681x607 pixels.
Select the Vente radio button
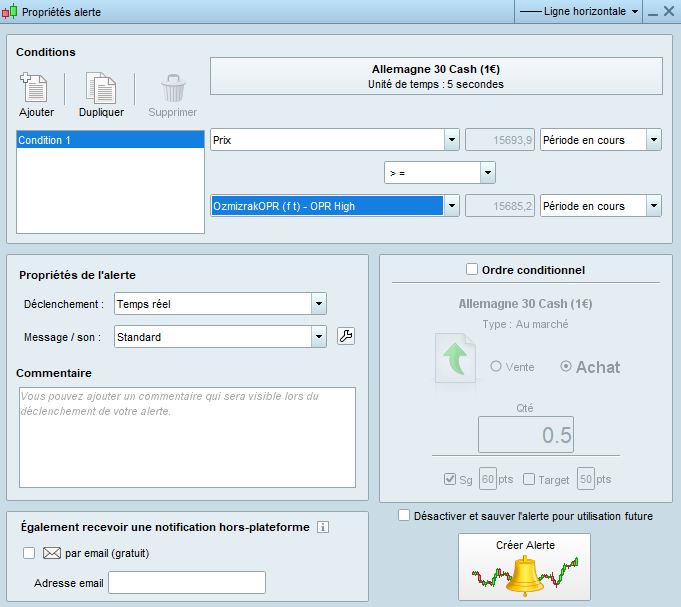click(x=496, y=366)
